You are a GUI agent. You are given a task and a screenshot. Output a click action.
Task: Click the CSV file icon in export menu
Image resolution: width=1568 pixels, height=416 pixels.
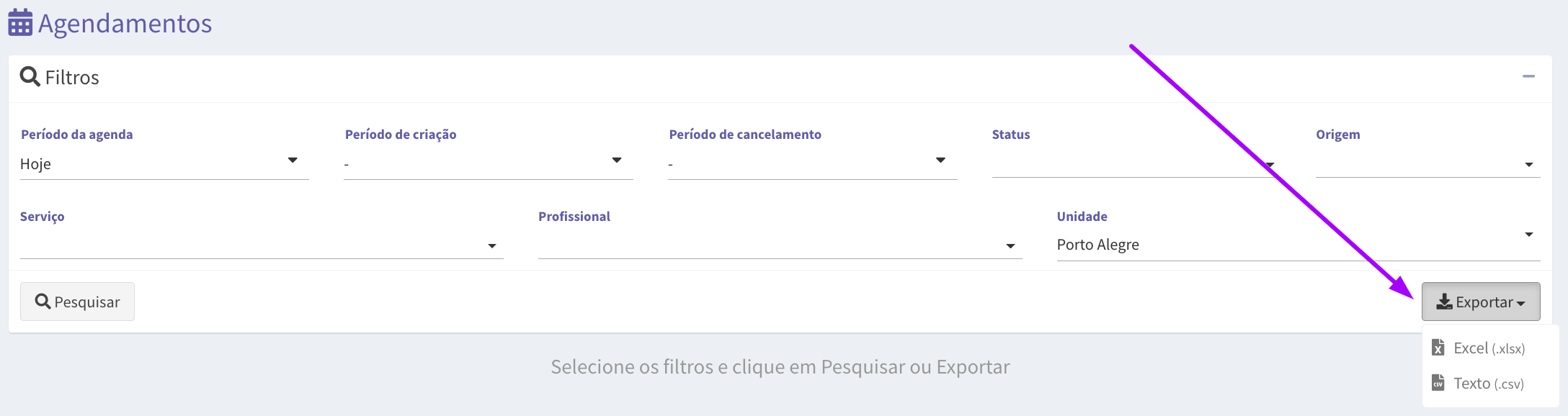coord(1438,382)
